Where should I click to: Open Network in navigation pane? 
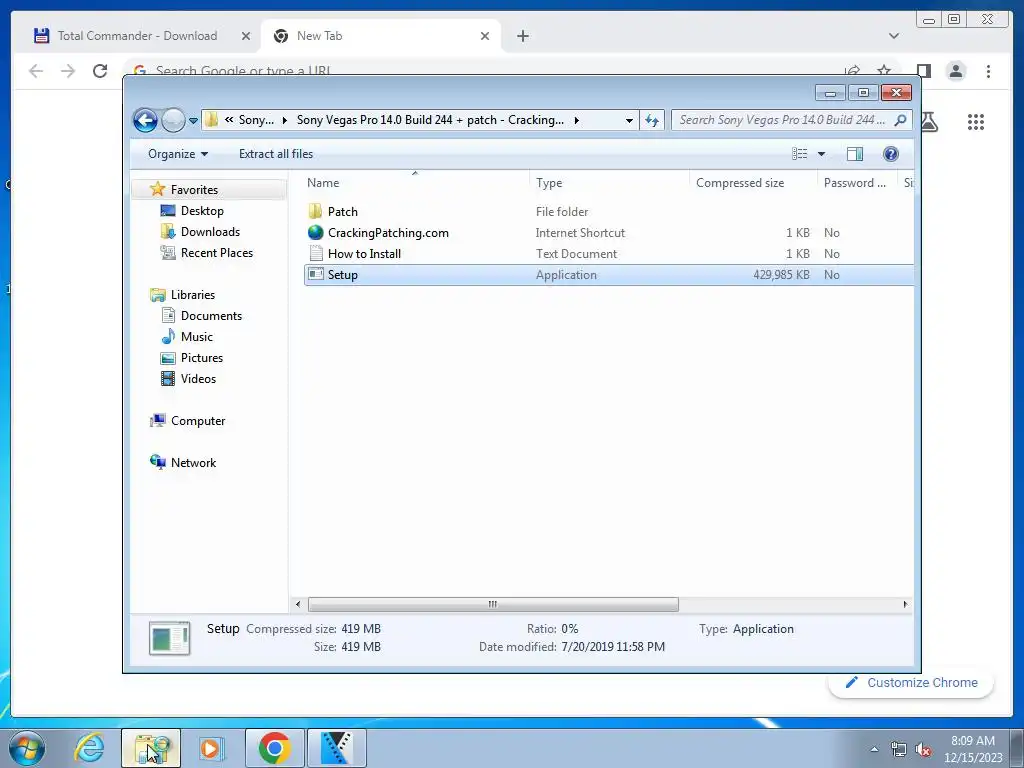coord(193,462)
